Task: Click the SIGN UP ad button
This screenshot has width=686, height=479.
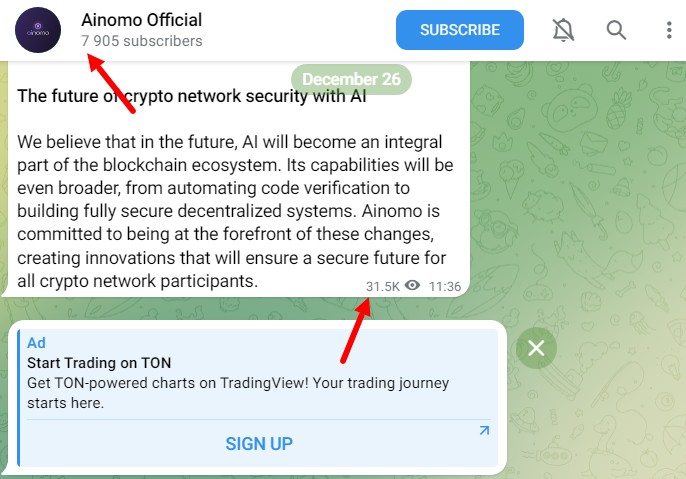Action: pyautogui.click(x=259, y=444)
